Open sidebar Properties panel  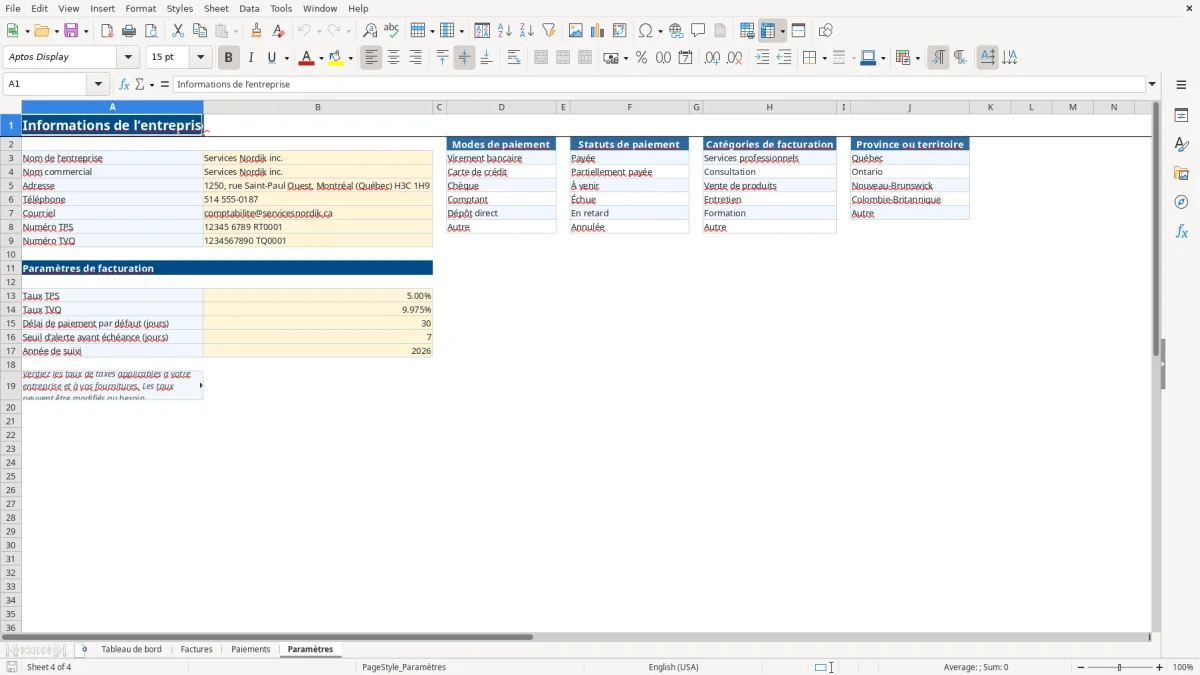coord(1181,115)
